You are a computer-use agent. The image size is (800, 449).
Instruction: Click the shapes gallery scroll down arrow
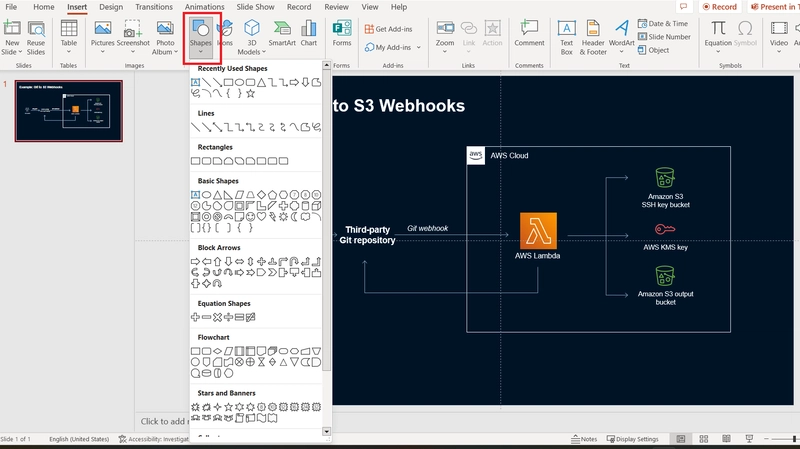(327, 432)
